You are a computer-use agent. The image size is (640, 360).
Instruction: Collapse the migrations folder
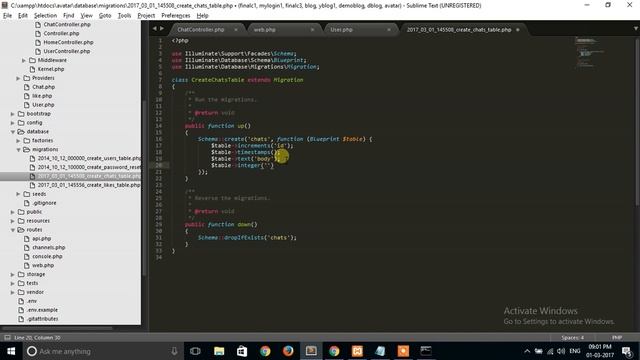pos(18,149)
